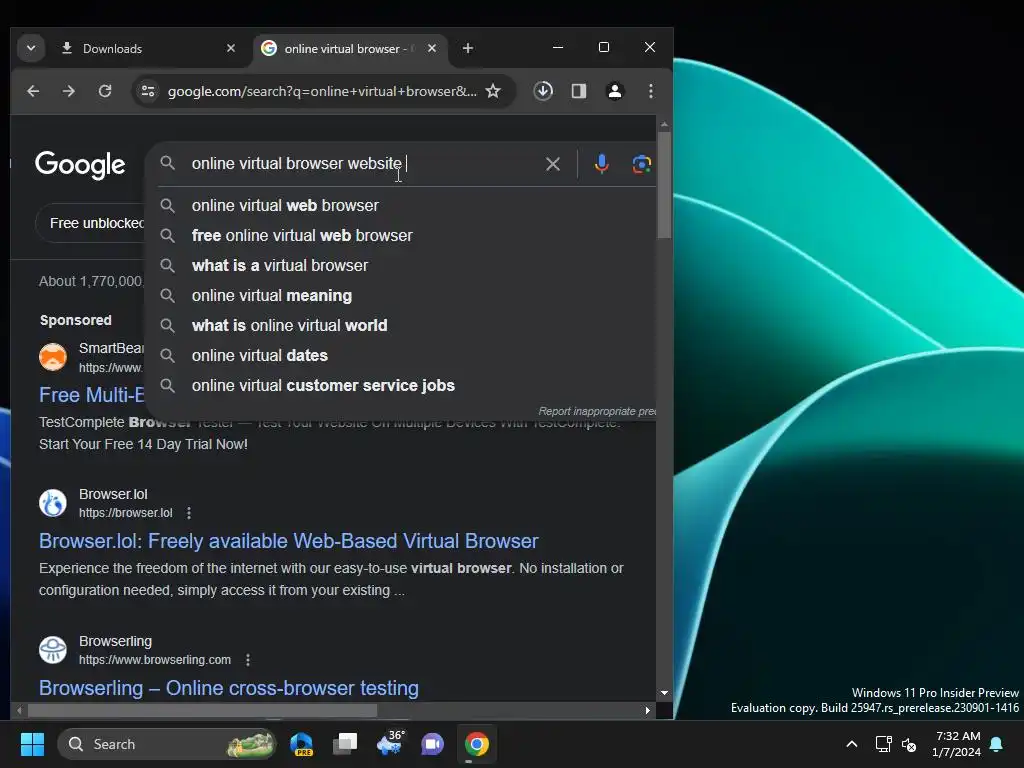Open Task View from taskbar

[x=345, y=744]
